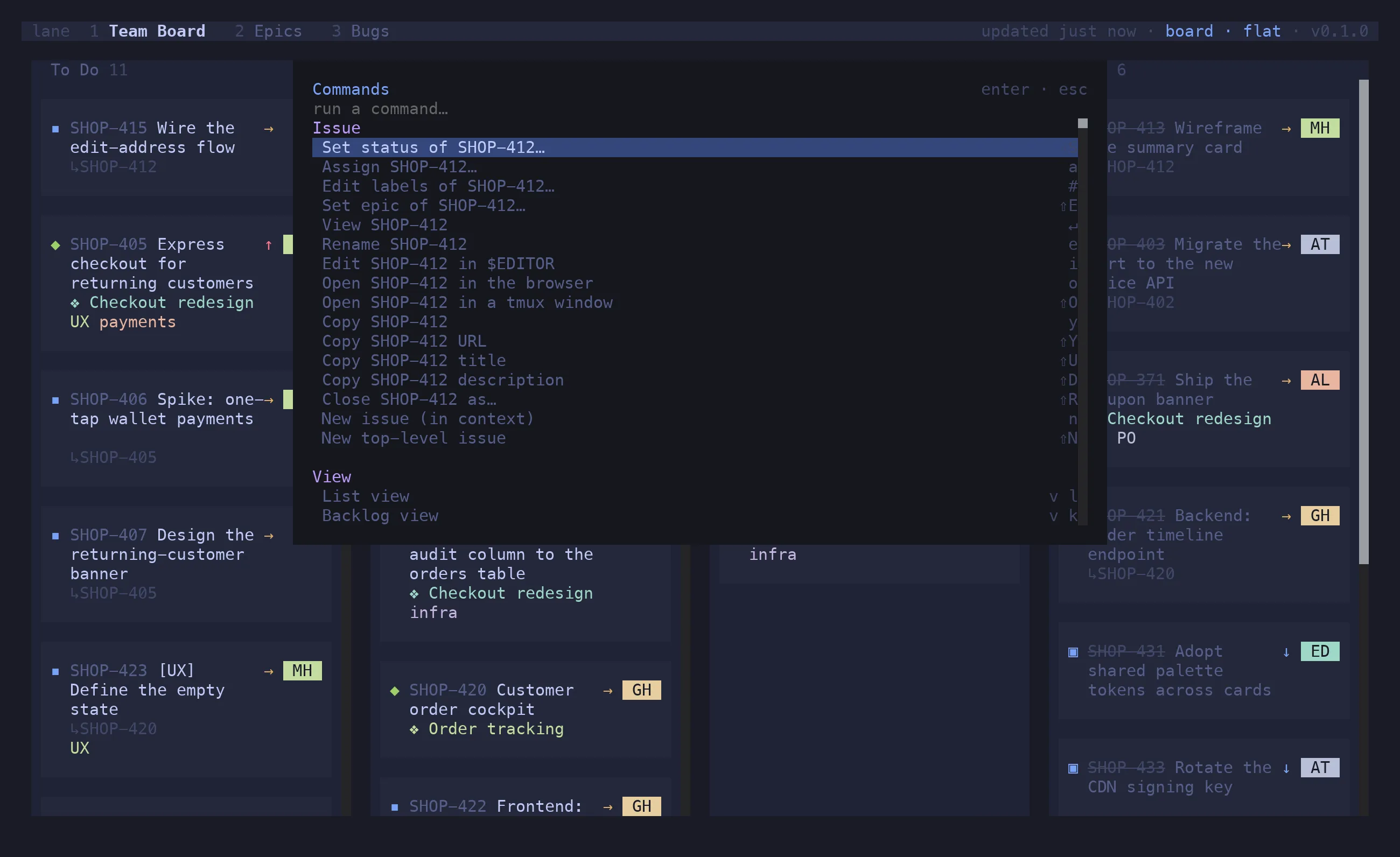Click the MH assignee badge on SHOP-423
Screen dimensions: 1400x857
click(x=302, y=671)
